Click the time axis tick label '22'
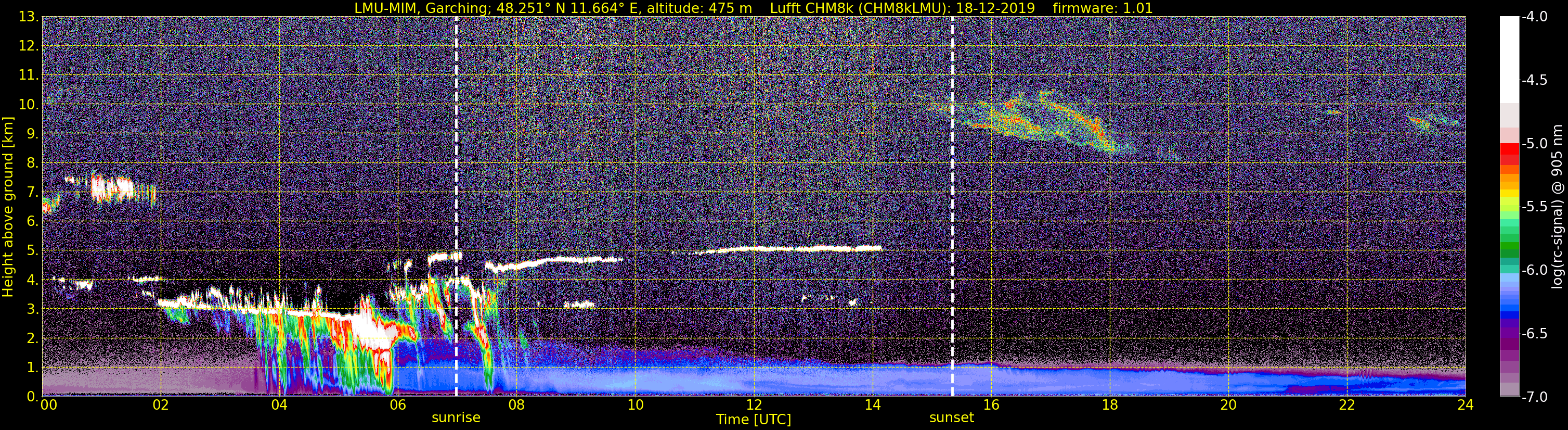This screenshot has height=430, width=1568. click(x=1347, y=406)
